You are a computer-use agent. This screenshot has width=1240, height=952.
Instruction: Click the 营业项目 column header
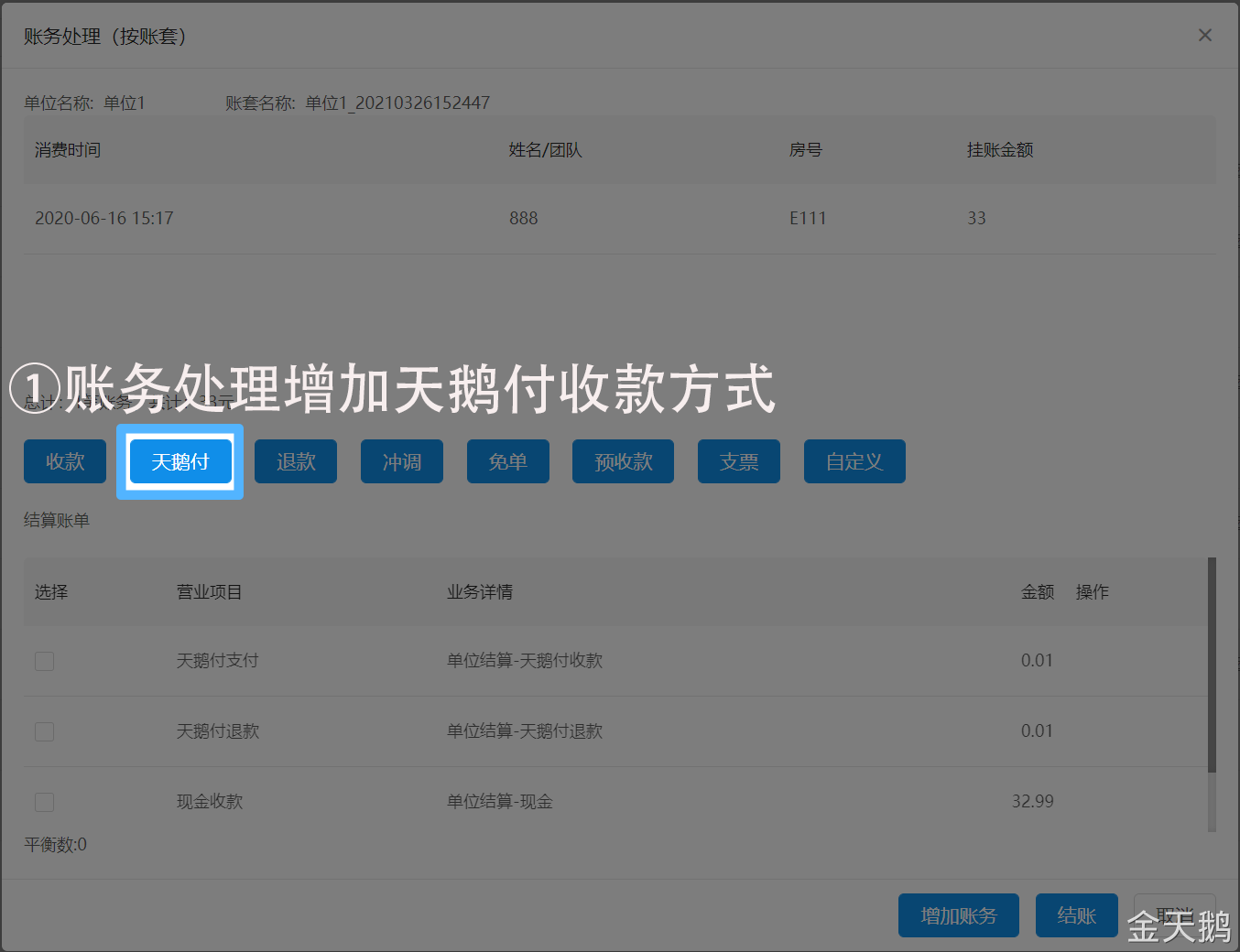click(x=210, y=592)
